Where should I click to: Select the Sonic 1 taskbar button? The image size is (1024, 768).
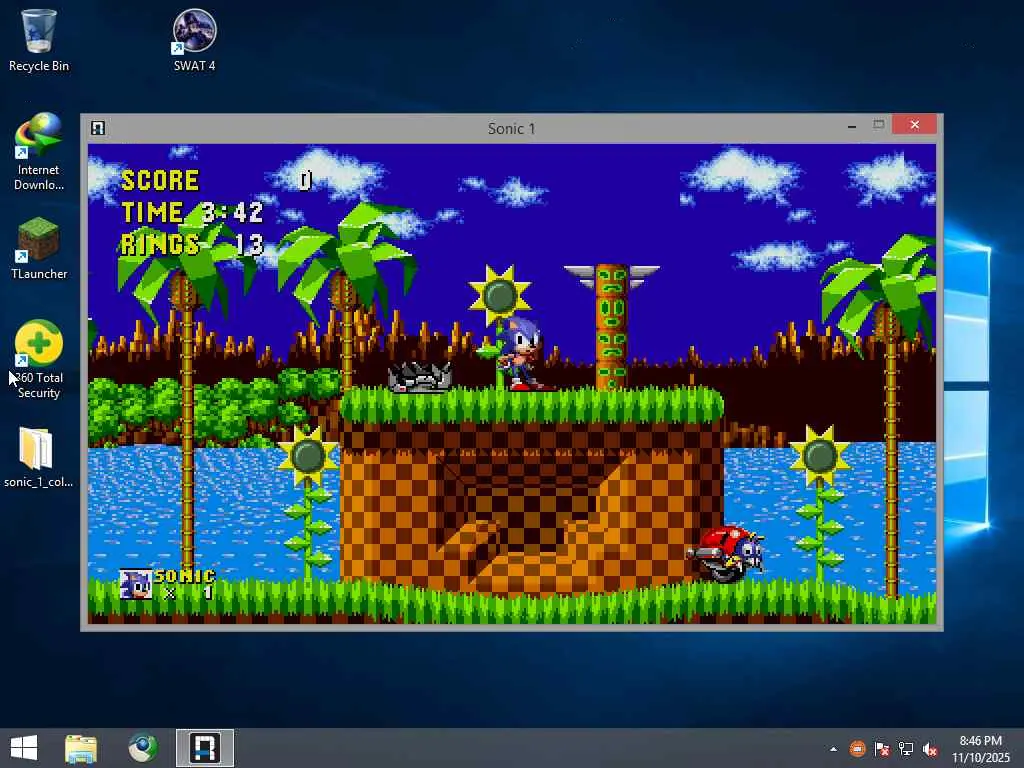pyautogui.click(x=204, y=748)
